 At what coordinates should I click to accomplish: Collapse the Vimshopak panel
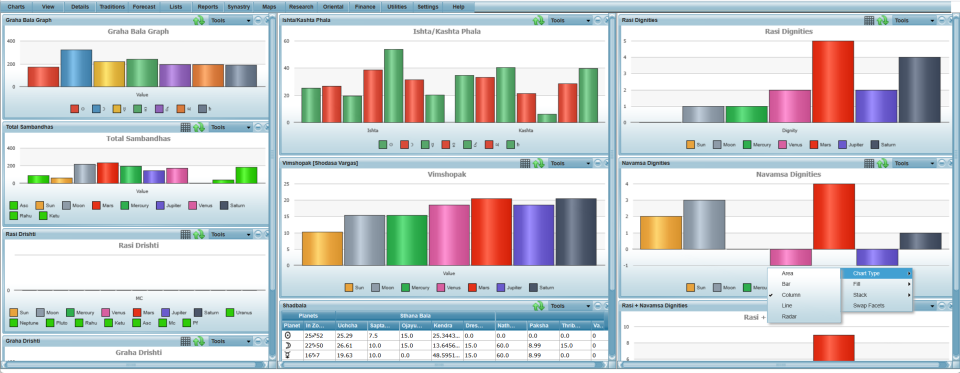tap(598, 164)
